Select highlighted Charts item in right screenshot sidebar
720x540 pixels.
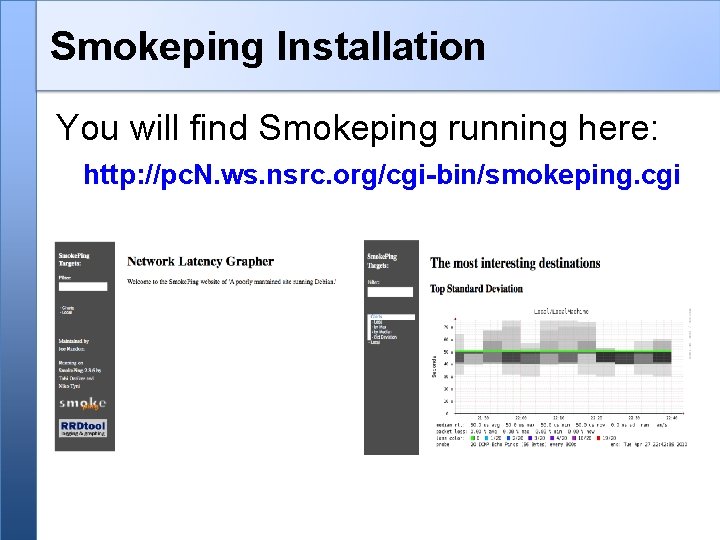392,317
